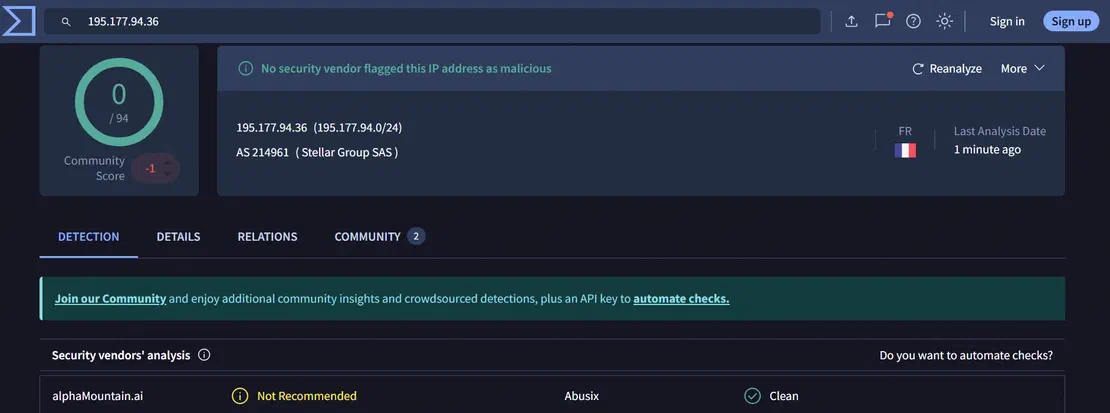This screenshot has height=413, width=1110.
Task: Click the Sign up button
Action: tap(1071, 21)
